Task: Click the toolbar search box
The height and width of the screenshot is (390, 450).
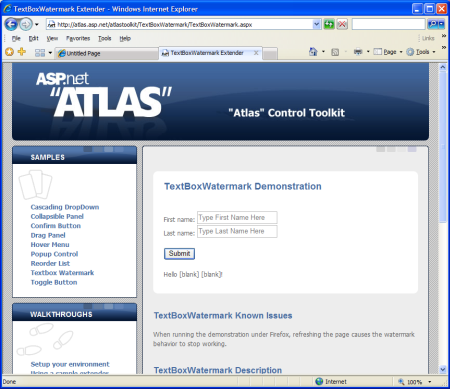Action: [388, 24]
